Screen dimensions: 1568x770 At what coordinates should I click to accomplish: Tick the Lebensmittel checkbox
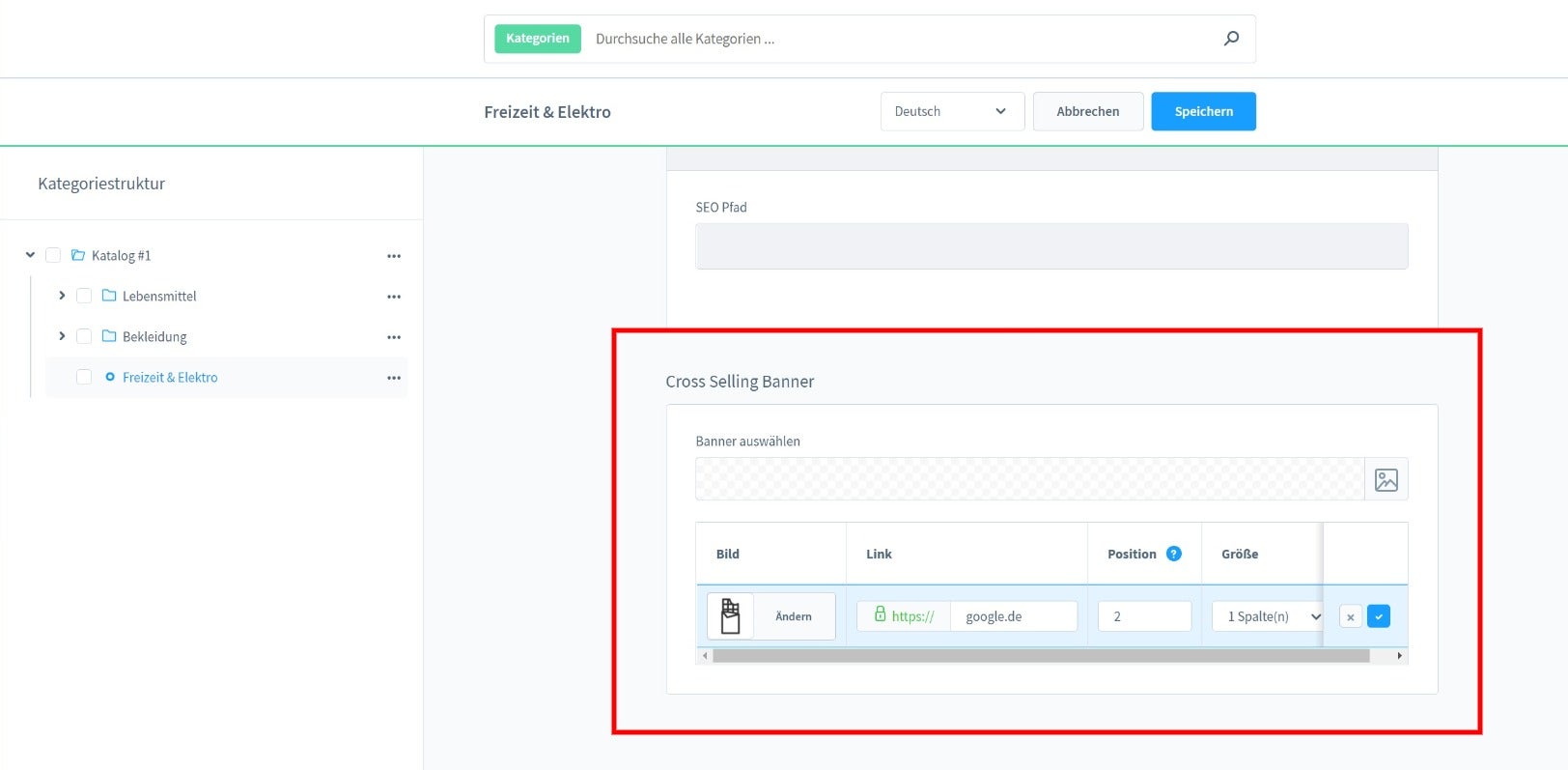point(84,296)
